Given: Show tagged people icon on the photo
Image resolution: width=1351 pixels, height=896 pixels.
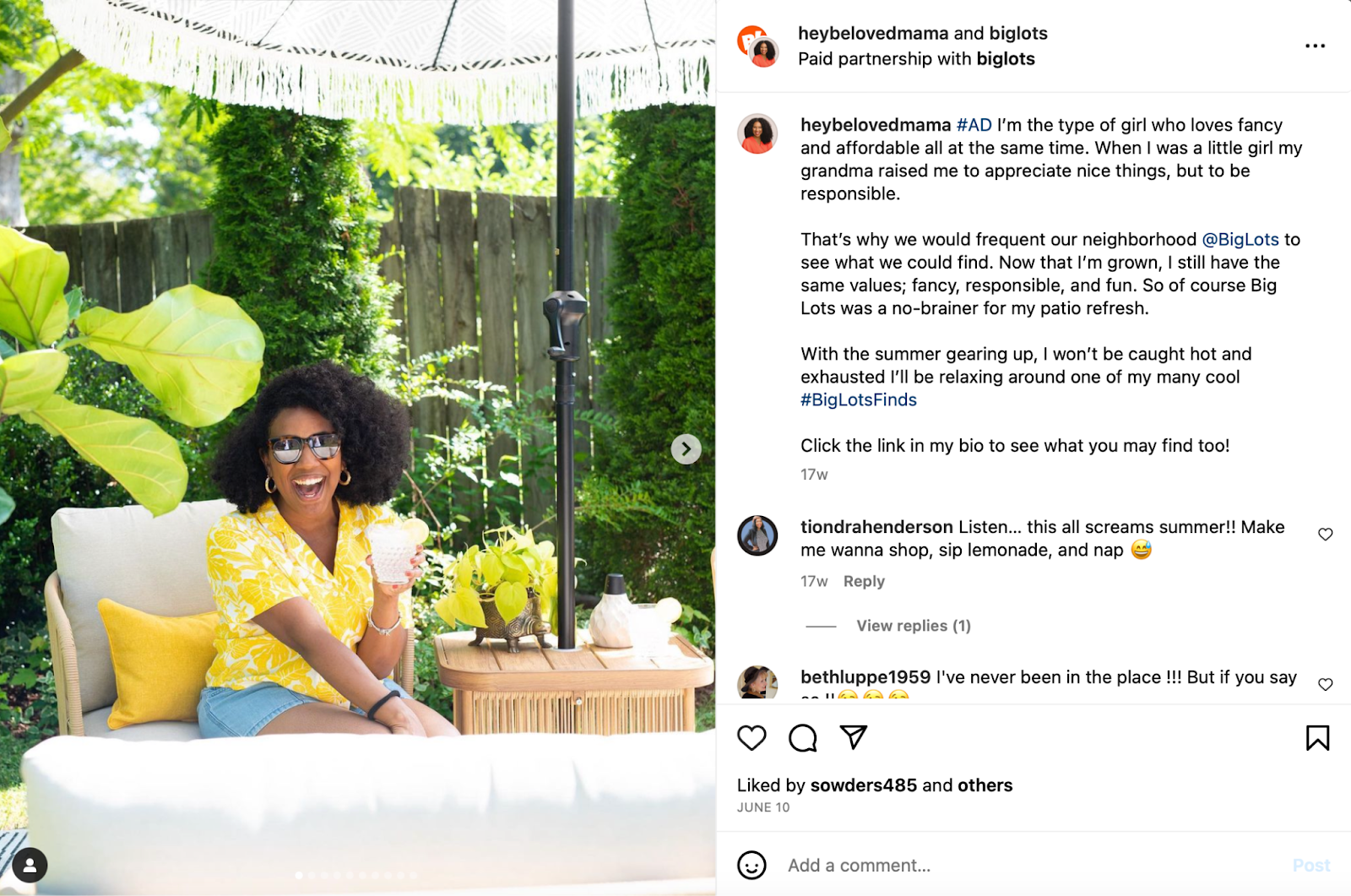Looking at the screenshot, I should (30, 865).
